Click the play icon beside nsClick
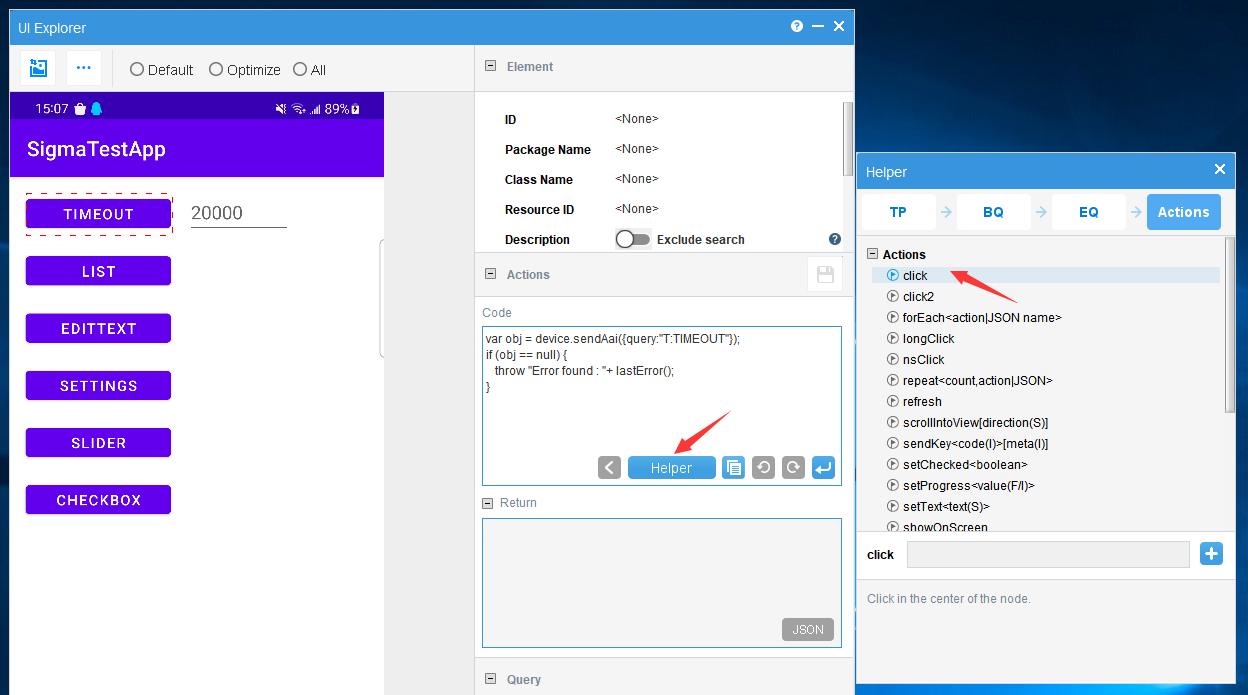This screenshot has width=1248, height=695. (x=893, y=359)
